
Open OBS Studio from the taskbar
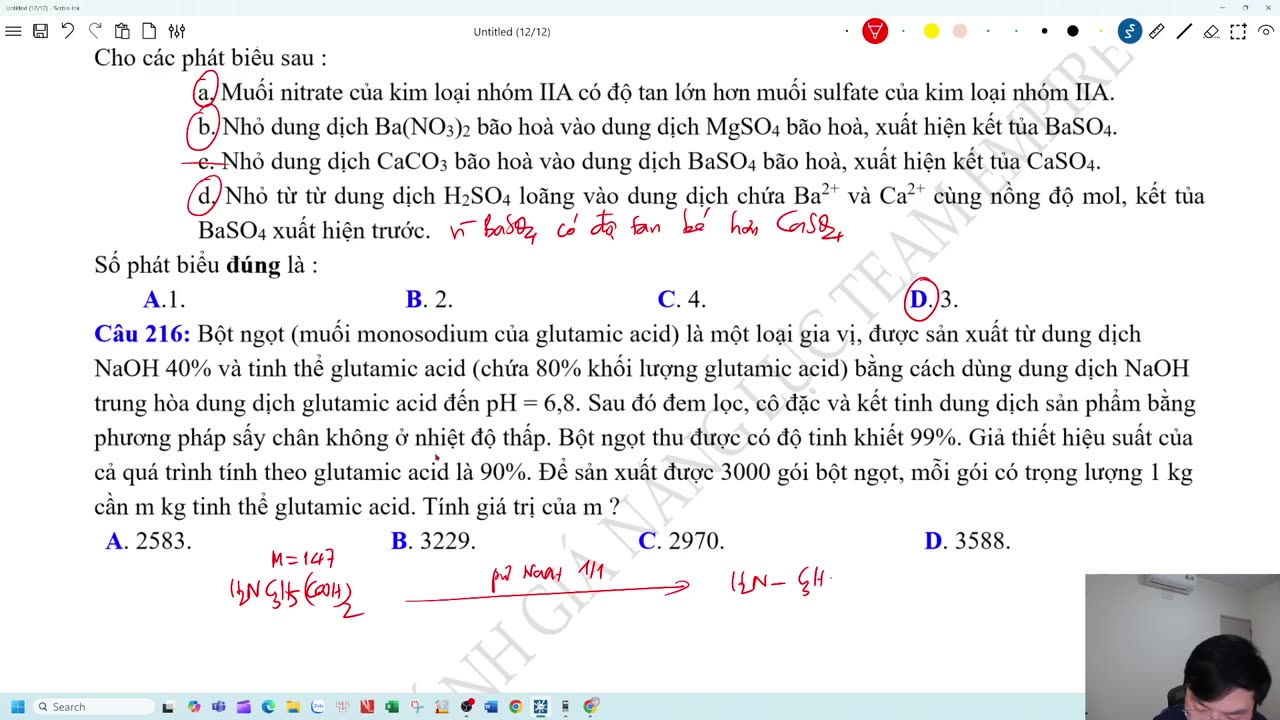(x=466, y=707)
